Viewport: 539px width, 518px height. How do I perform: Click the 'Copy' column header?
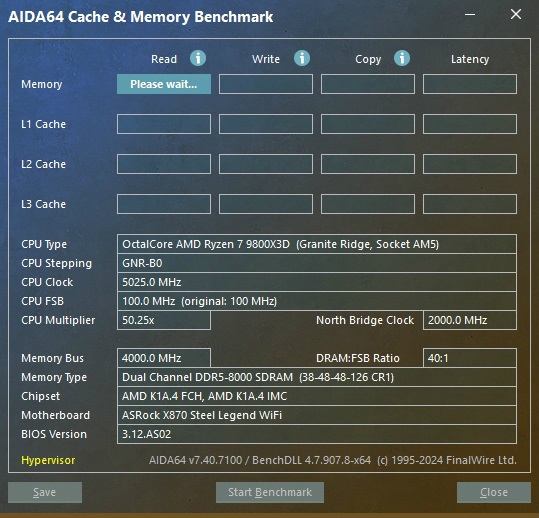point(368,59)
